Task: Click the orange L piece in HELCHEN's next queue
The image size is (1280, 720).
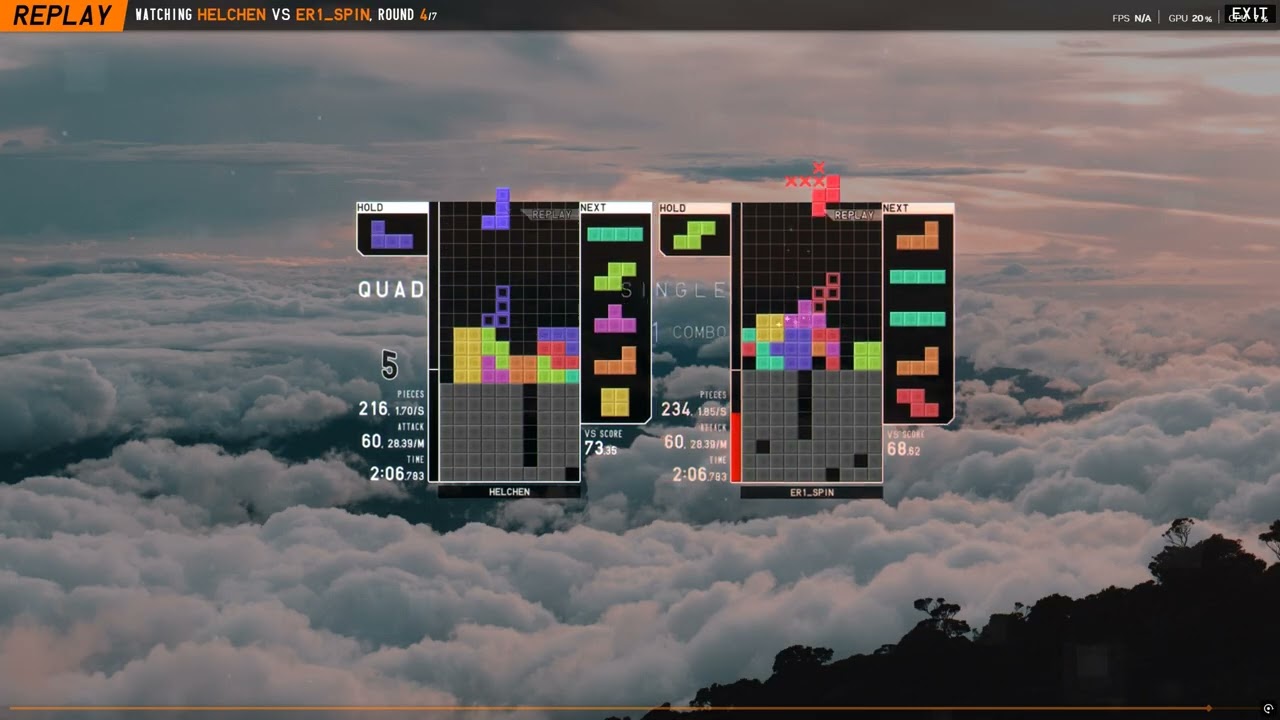Action: click(615, 360)
